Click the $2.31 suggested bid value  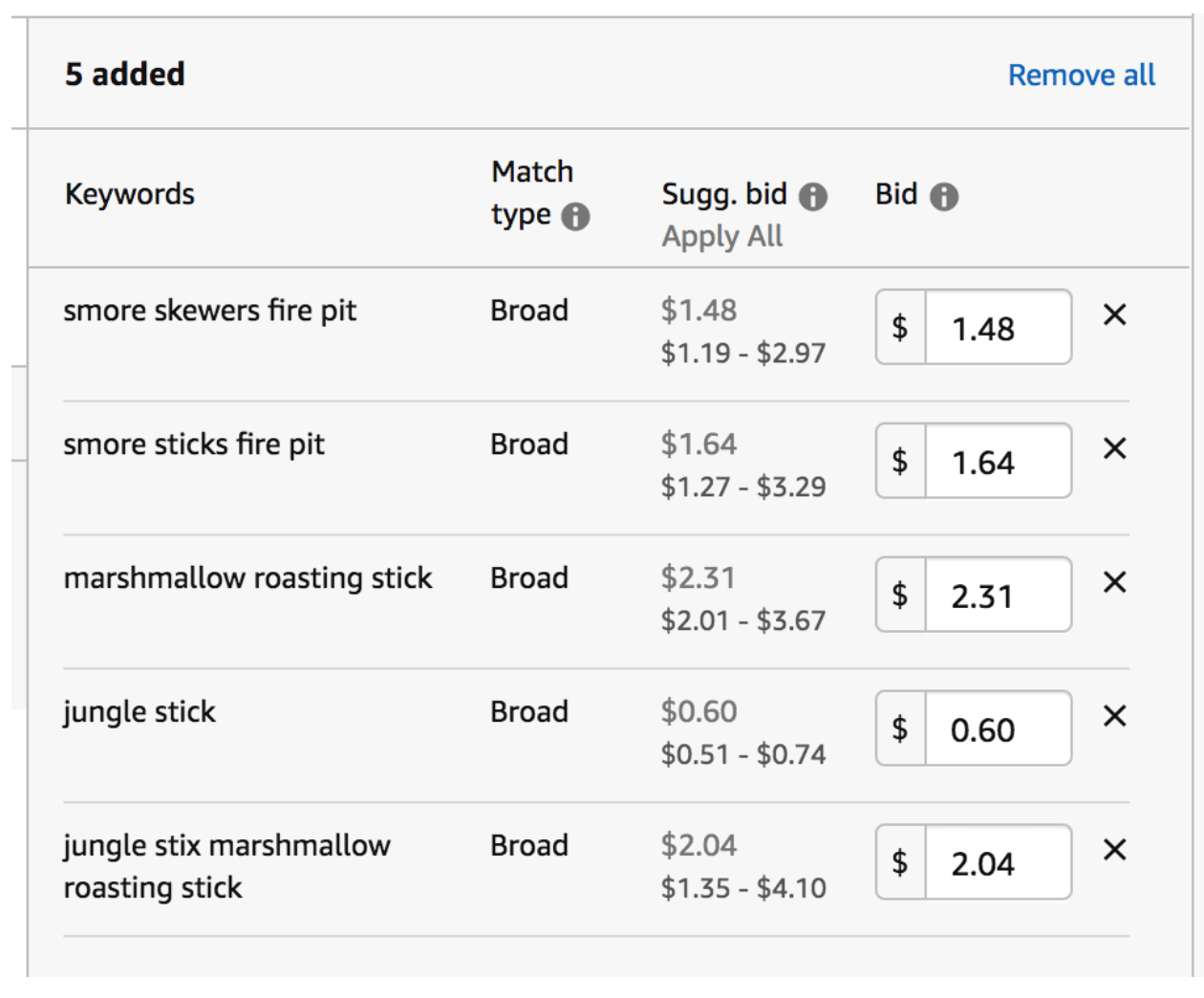[699, 578]
